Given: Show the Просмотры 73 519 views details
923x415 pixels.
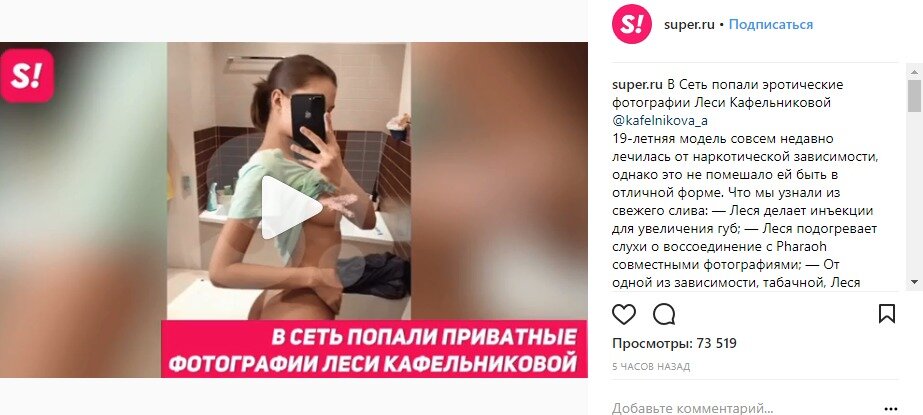Looking at the screenshot, I should click(674, 343).
